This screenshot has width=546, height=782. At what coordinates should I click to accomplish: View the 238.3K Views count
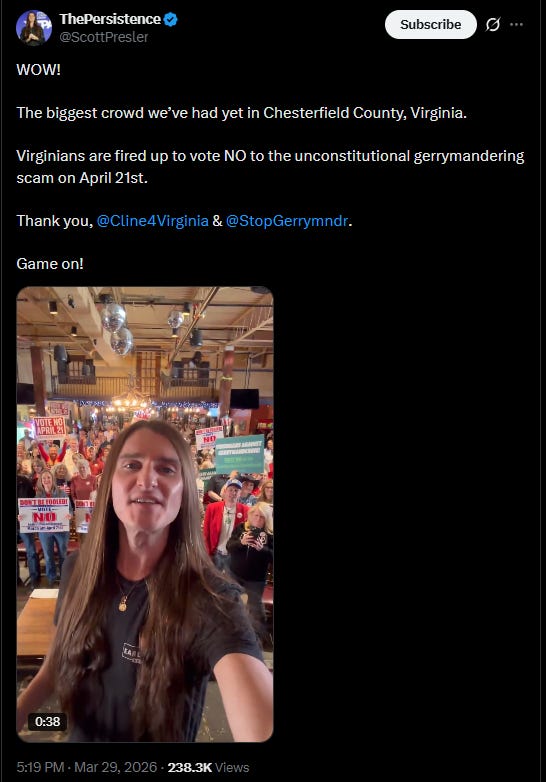point(208,767)
